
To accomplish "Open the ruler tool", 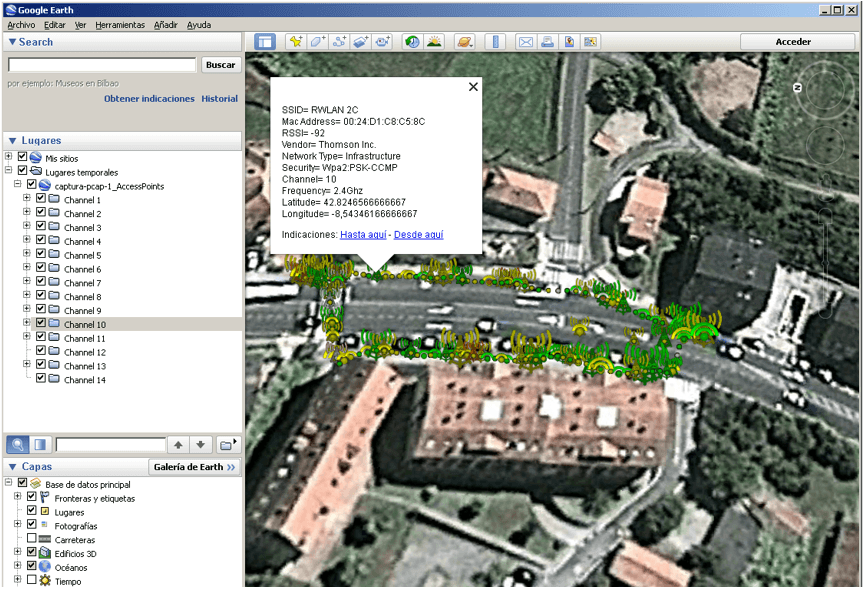I will 495,42.
